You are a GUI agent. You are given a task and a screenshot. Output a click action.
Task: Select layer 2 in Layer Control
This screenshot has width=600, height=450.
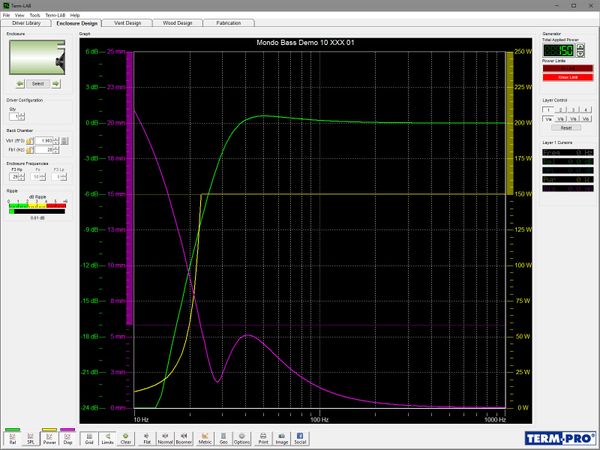coord(560,109)
